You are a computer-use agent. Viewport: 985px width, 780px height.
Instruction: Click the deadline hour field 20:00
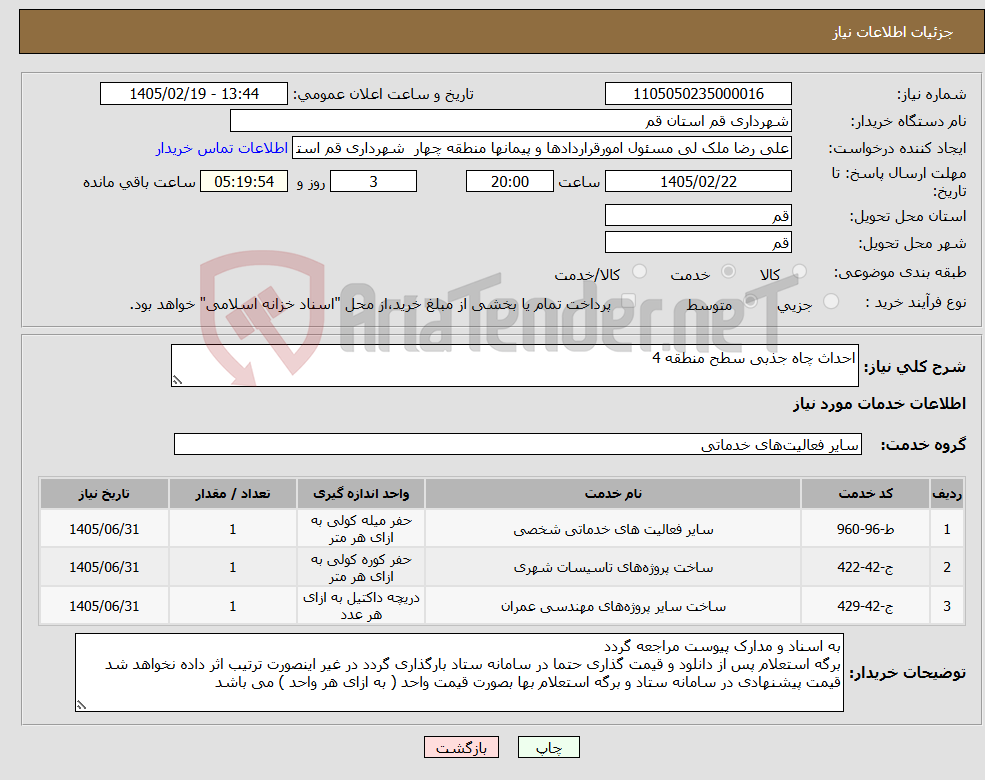tap(509, 181)
